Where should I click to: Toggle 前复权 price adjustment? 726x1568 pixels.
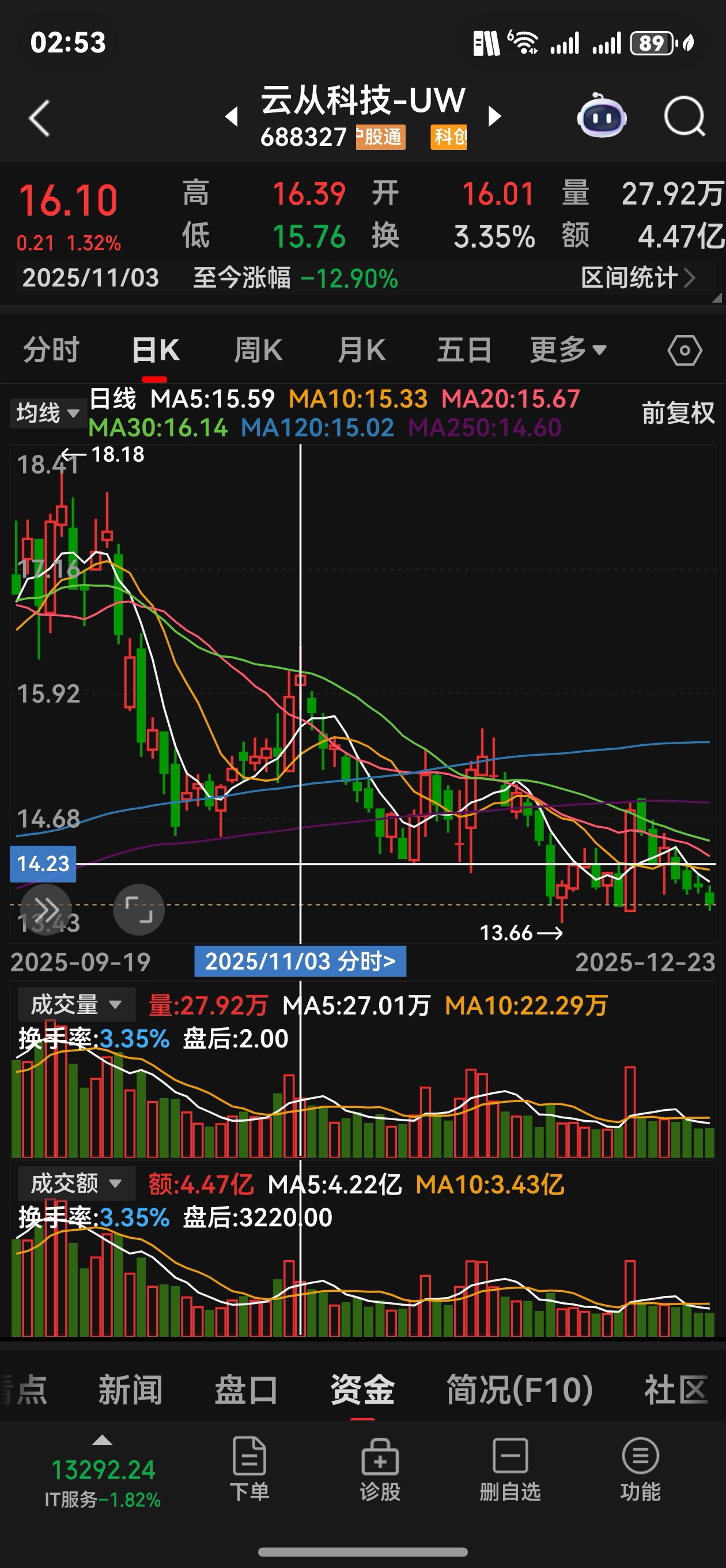point(678,413)
